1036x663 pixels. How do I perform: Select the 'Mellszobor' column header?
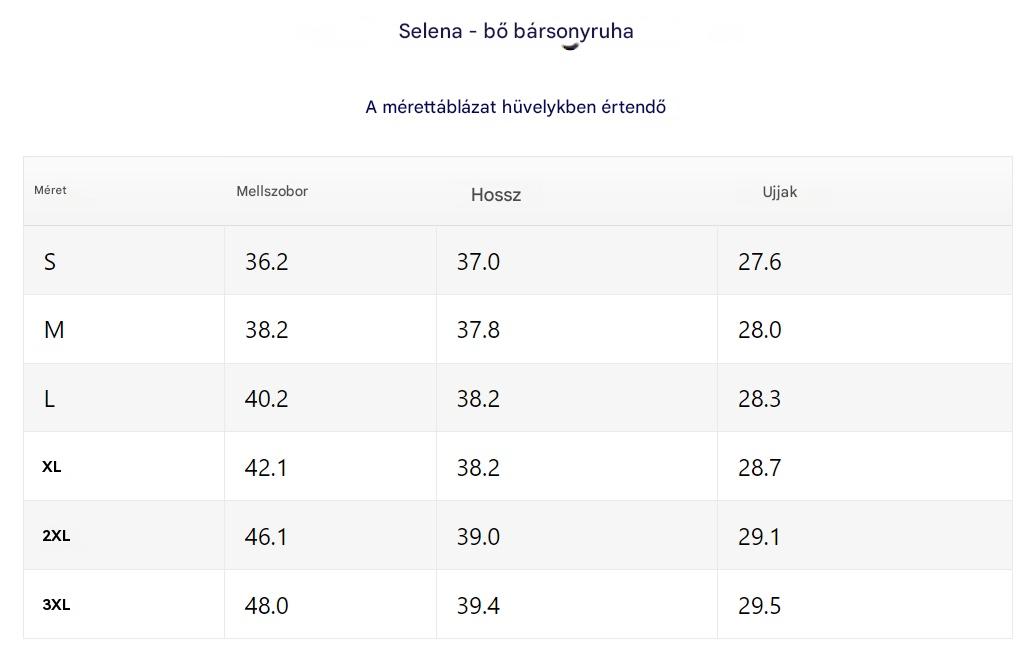click(x=272, y=191)
